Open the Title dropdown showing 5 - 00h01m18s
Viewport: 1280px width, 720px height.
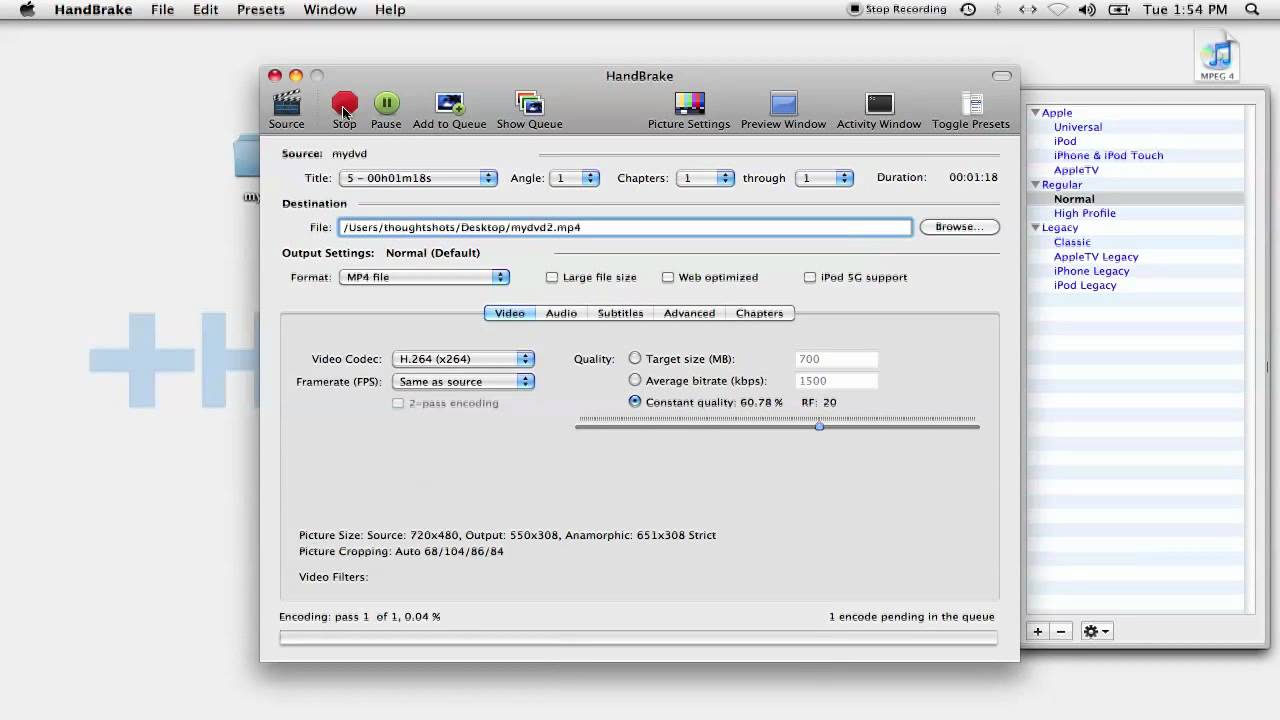[418, 178]
